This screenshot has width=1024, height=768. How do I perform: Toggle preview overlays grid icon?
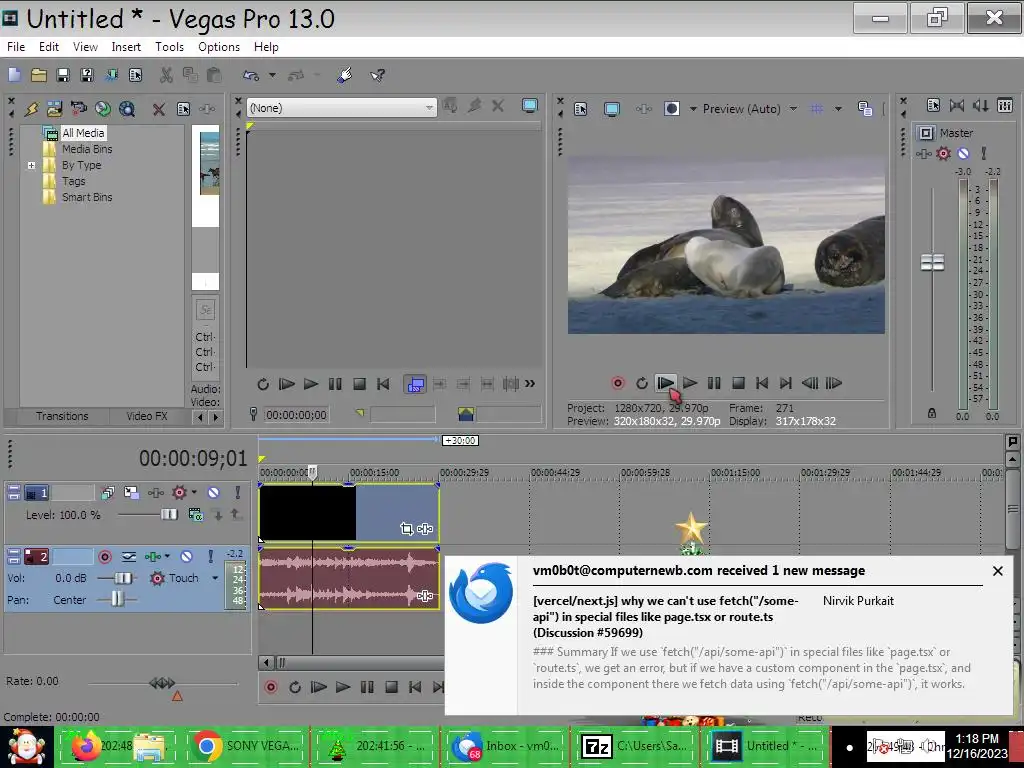coord(816,109)
